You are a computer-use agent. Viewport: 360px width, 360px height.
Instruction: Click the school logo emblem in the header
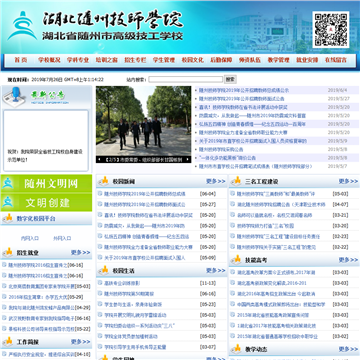[22, 26]
